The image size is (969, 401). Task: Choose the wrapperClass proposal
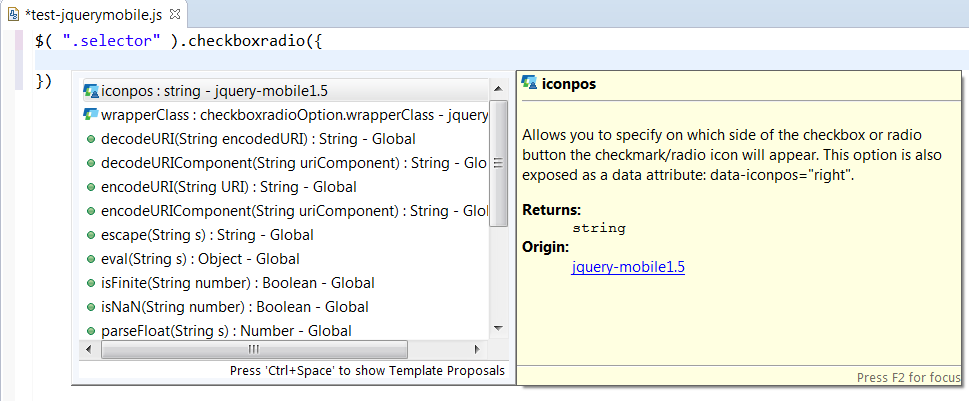click(x=286, y=115)
